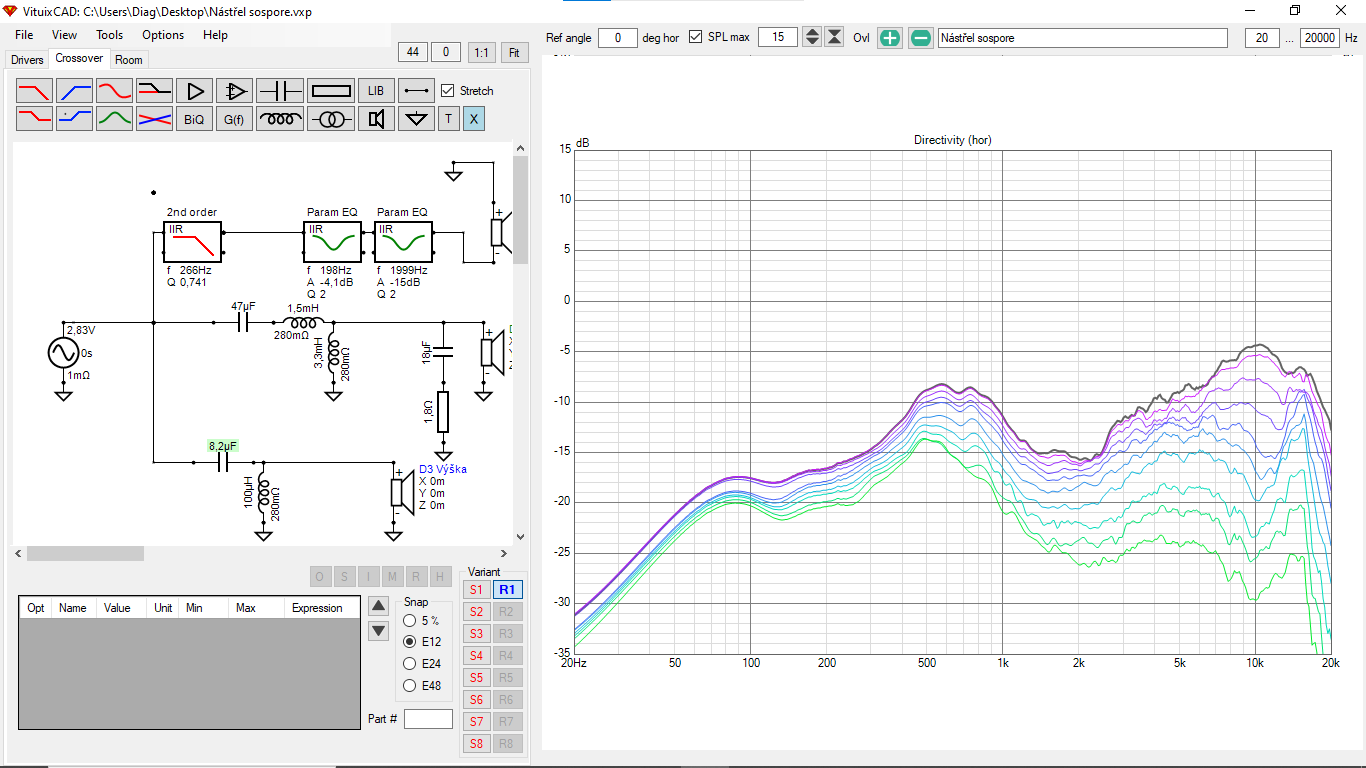Select the 8,2µF capacitor label
The width and height of the screenshot is (1366, 768).
pos(222,446)
